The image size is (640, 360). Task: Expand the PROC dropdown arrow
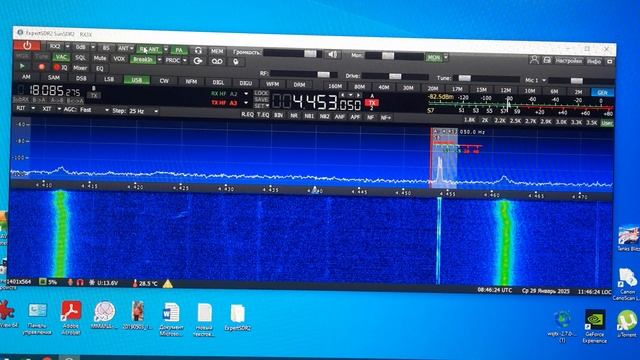[x=185, y=60]
